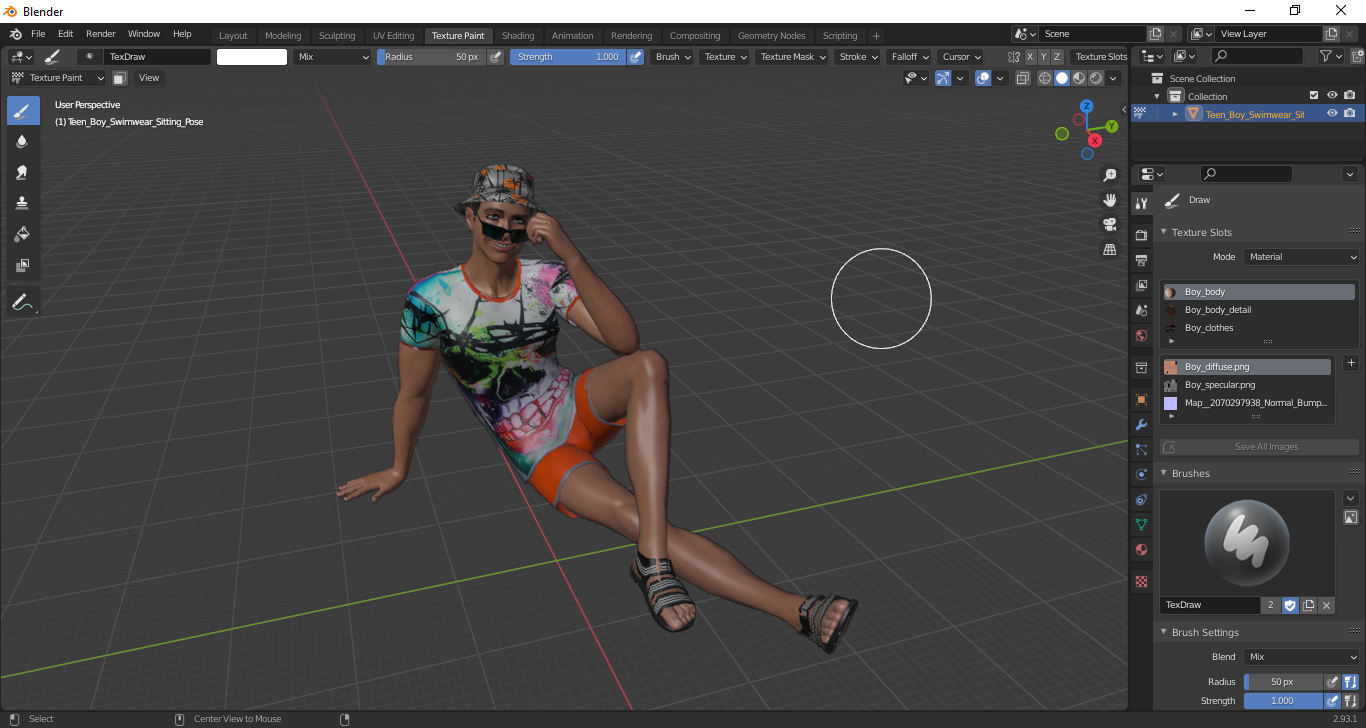Open the Texture Mask popover
Image resolution: width=1366 pixels, height=728 pixels.
tap(792, 57)
